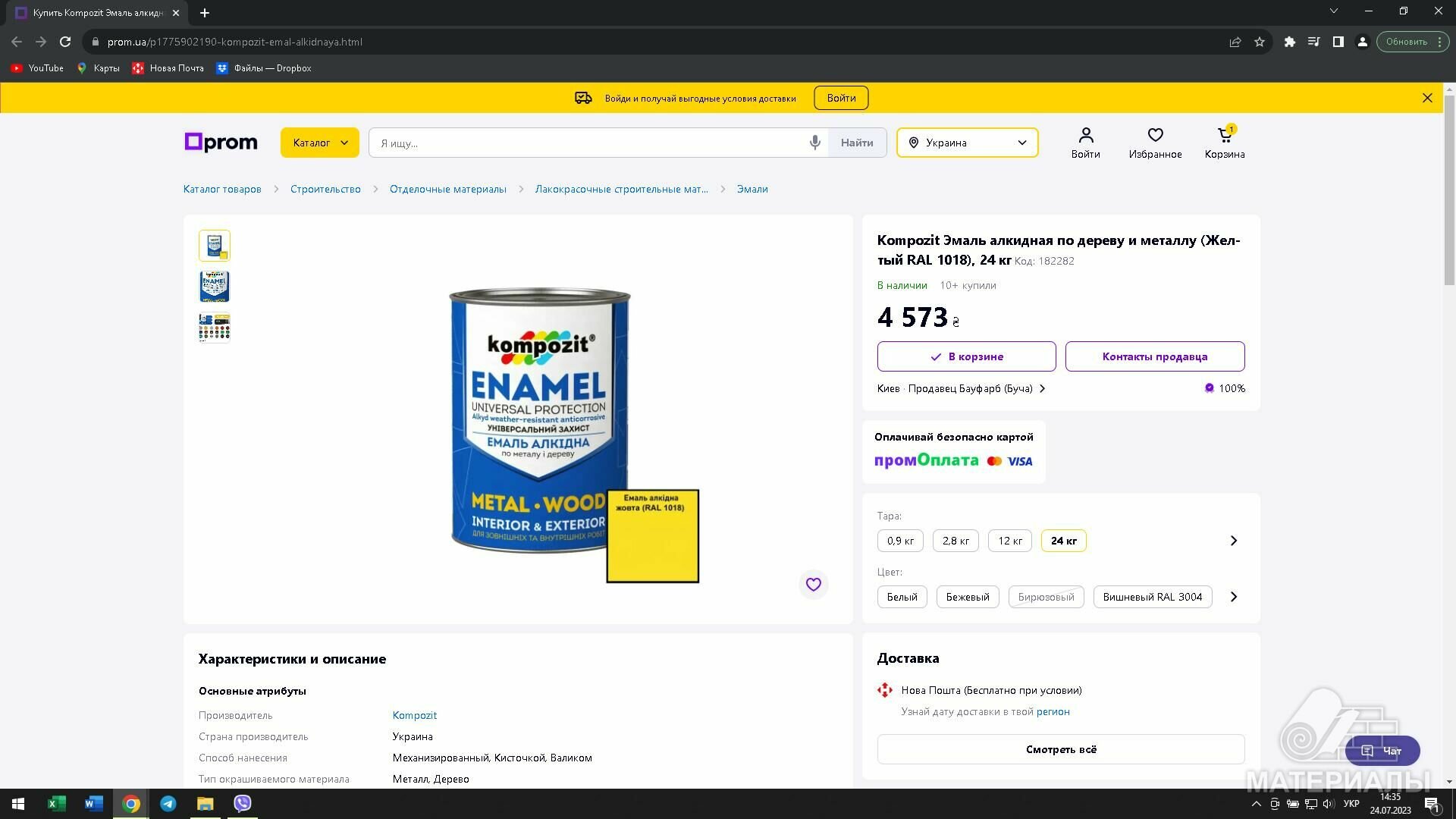The image size is (1456, 819).
Task: Bookmark this page with star icon
Action: pos(1260,42)
